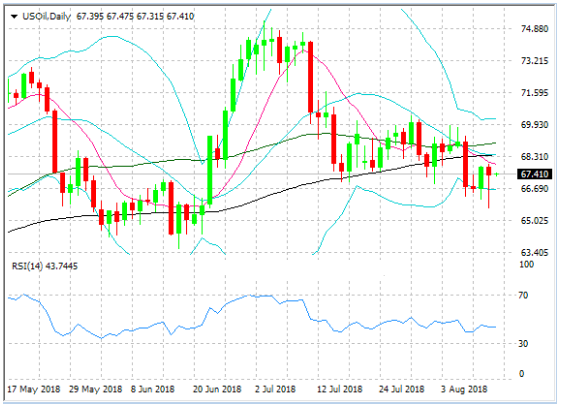Select the RSI scale value 100

(527, 264)
